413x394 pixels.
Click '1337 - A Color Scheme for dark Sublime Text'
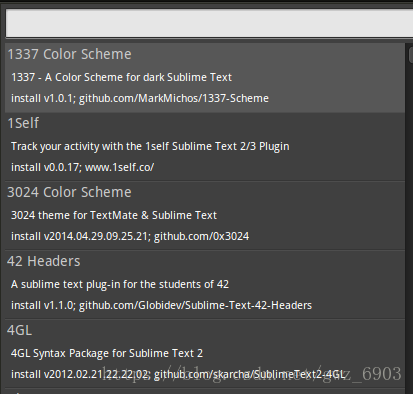121,77
